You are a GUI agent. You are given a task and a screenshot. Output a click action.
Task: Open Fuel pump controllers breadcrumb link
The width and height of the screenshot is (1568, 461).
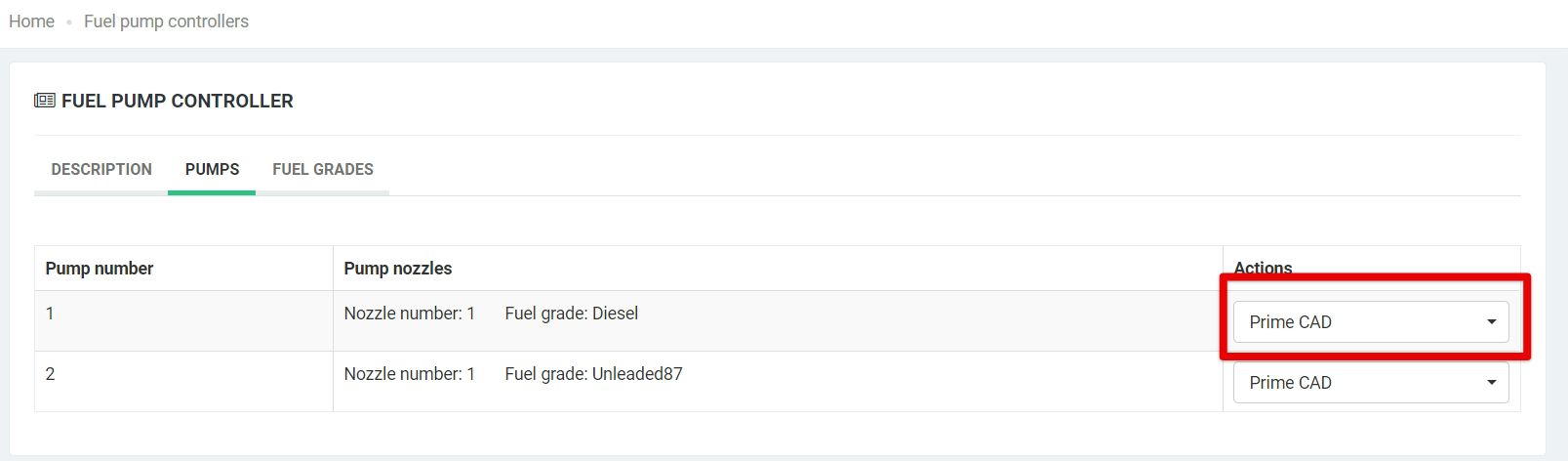pyautogui.click(x=166, y=21)
